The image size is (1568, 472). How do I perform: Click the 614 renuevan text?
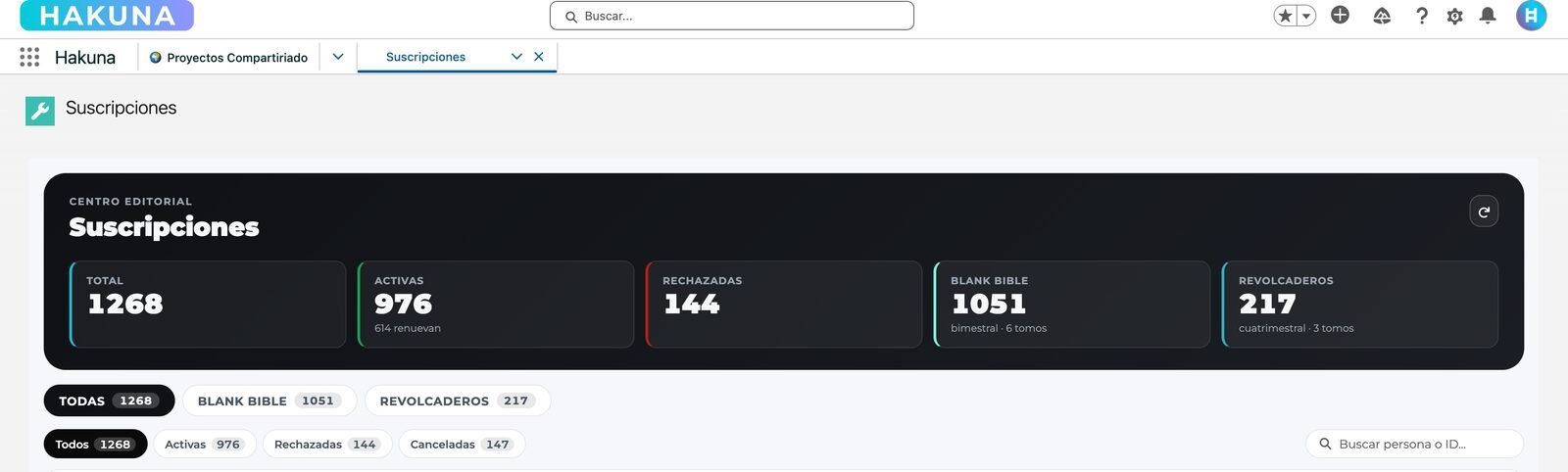pos(408,328)
